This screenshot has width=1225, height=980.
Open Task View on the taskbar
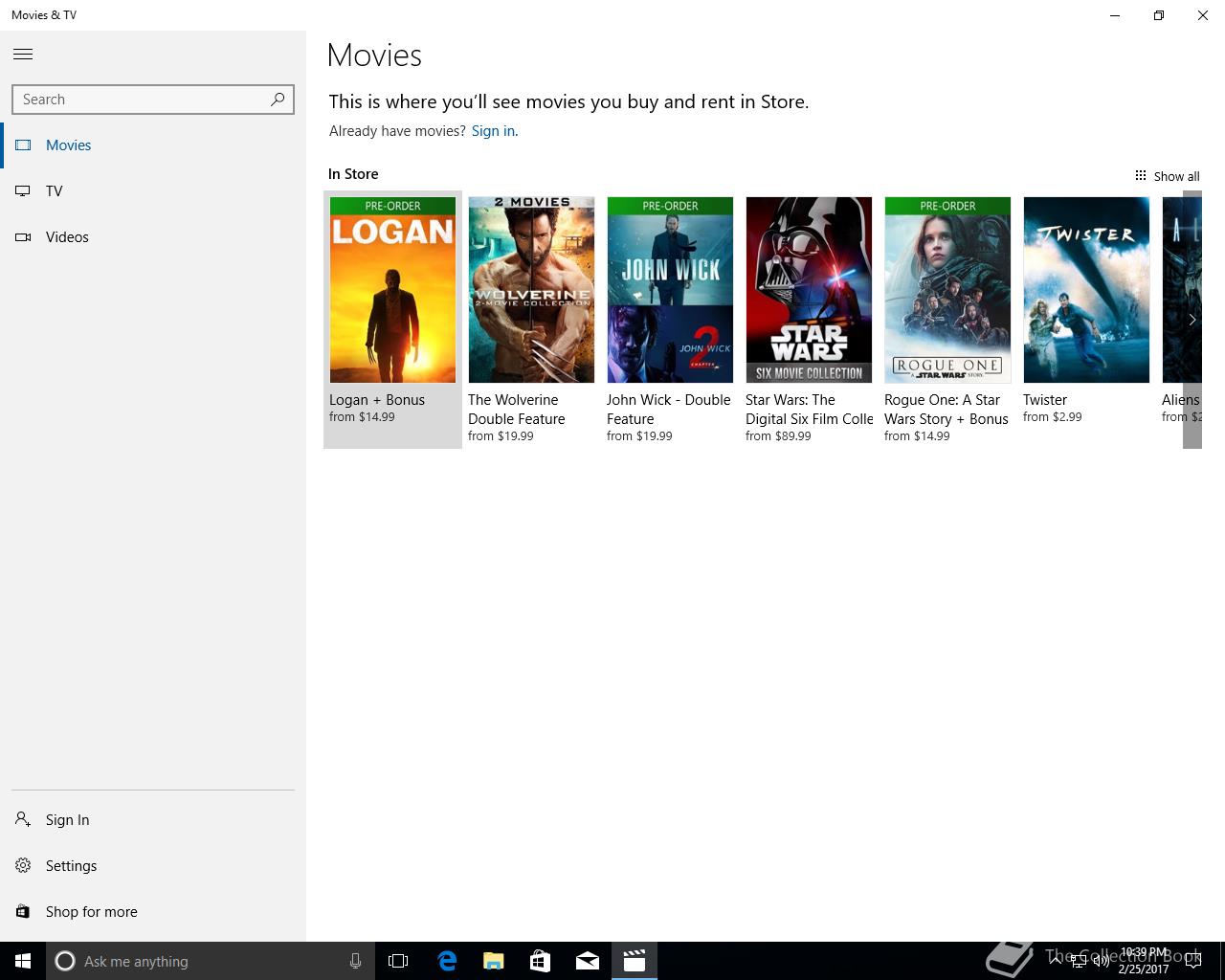(x=398, y=961)
